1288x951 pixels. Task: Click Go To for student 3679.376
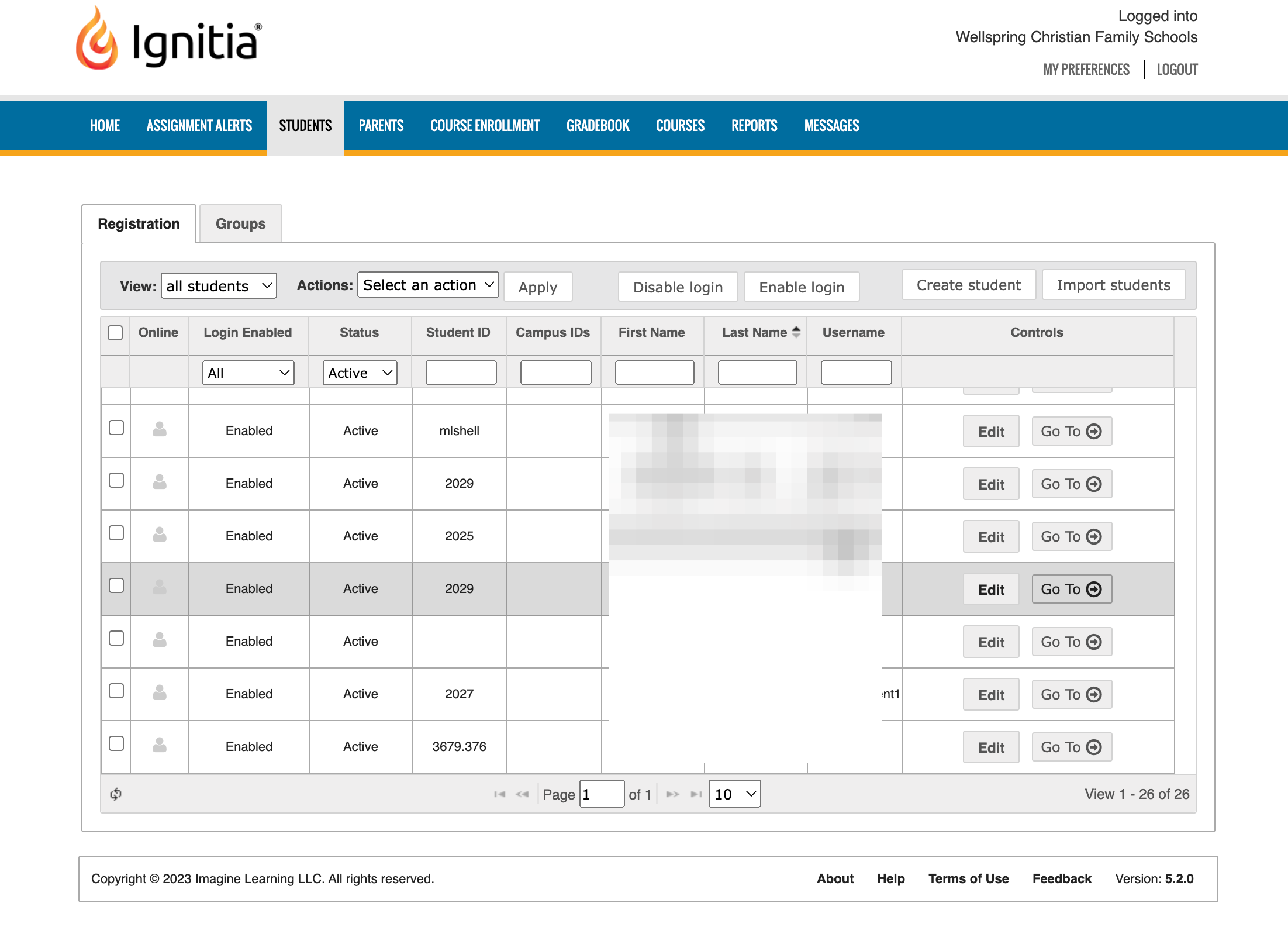pyautogui.click(x=1072, y=747)
